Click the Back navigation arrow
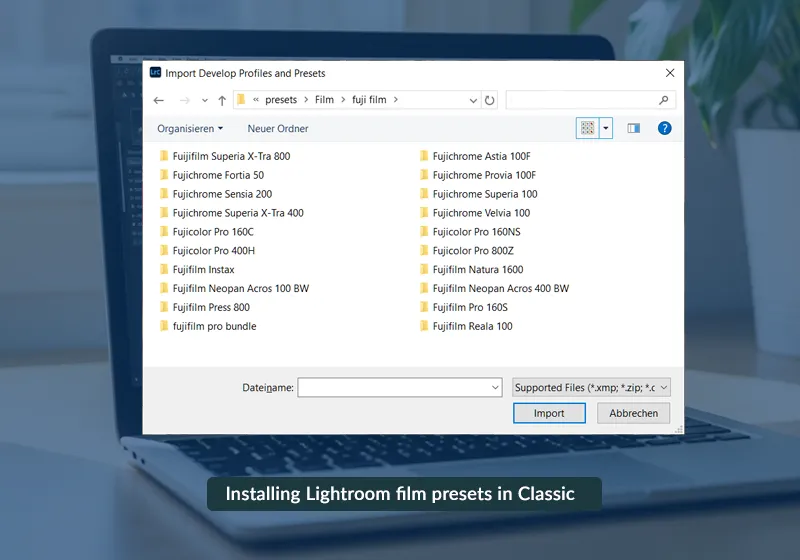The image size is (800, 560). pos(159,100)
